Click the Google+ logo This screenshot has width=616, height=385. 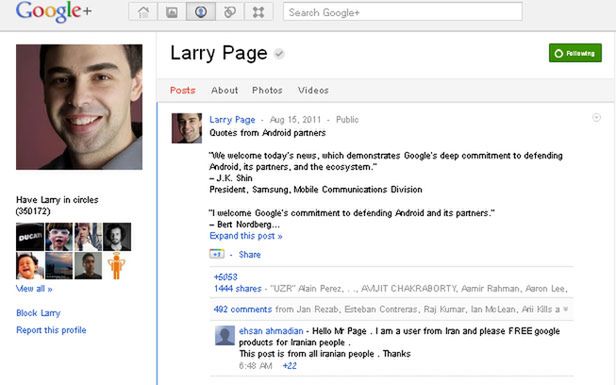[54, 11]
